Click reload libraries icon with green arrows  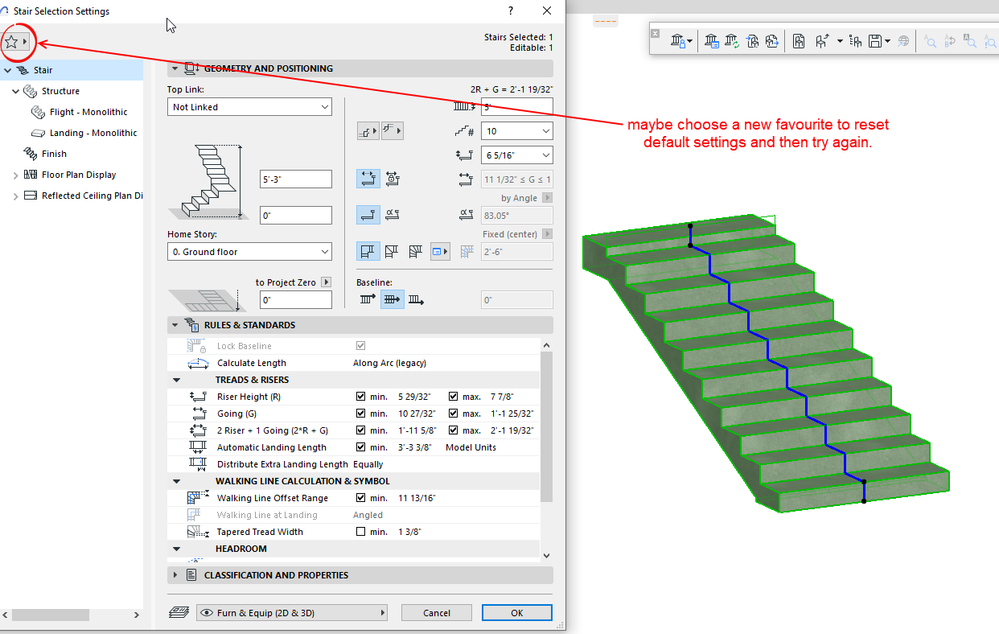point(731,41)
